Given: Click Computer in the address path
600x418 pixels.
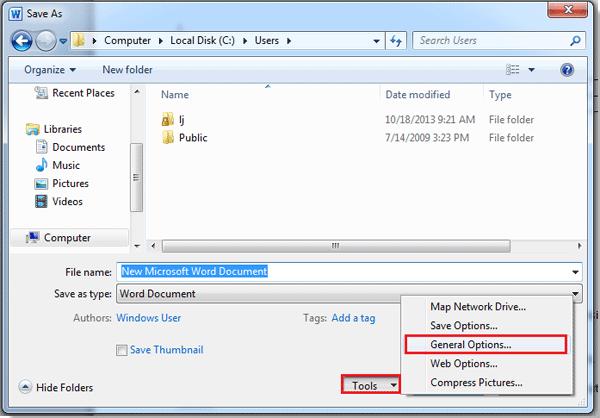Looking at the screenshot, I should pos(127,41).
